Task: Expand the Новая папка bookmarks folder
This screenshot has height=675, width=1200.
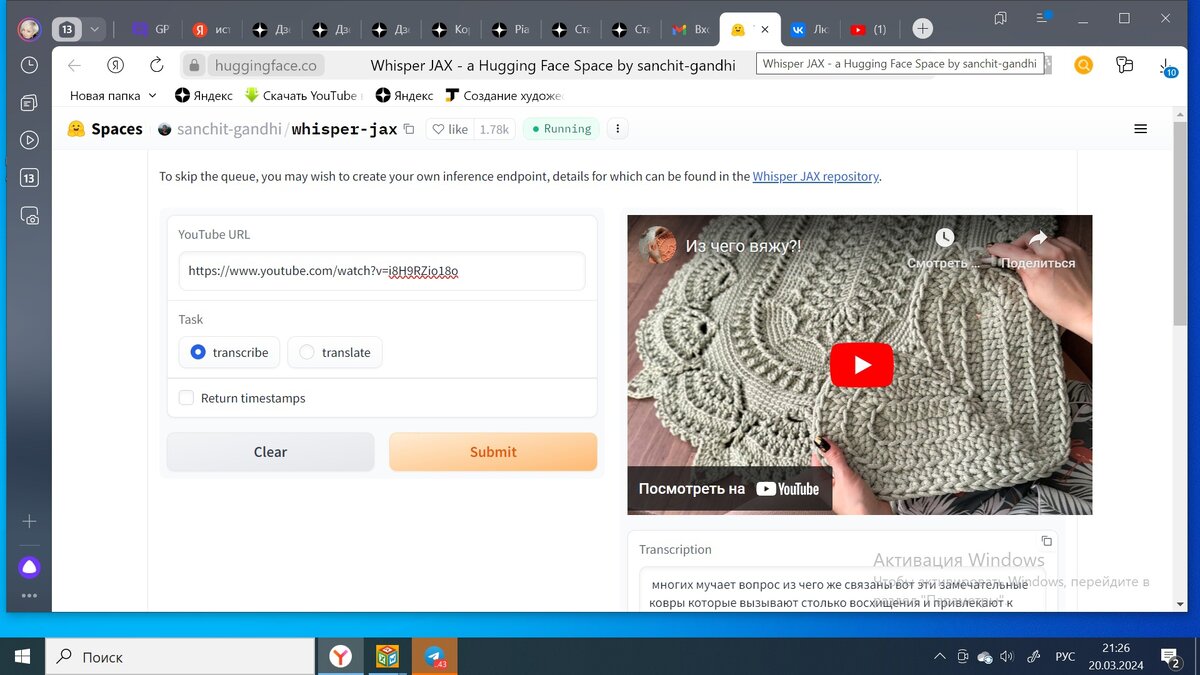Action: coord(113,95)
